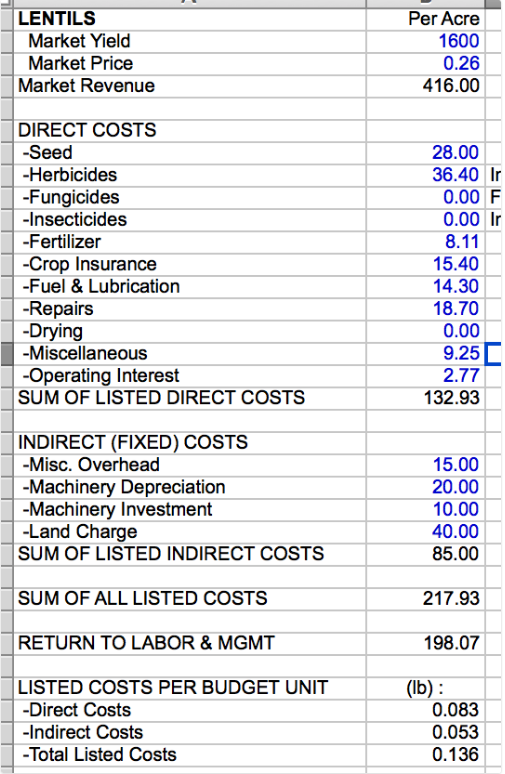505x774 pixels.
Task: Select the LENTILS heading cell
Action: pos(190,19)
